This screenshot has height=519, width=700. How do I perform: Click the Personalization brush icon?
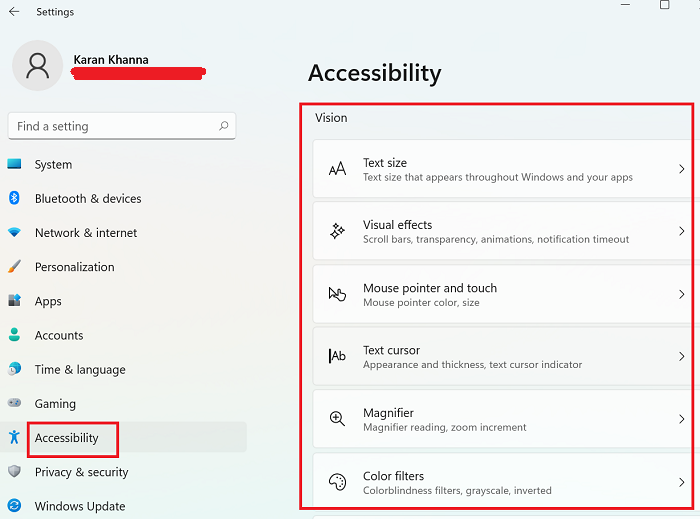click(14, 267)
